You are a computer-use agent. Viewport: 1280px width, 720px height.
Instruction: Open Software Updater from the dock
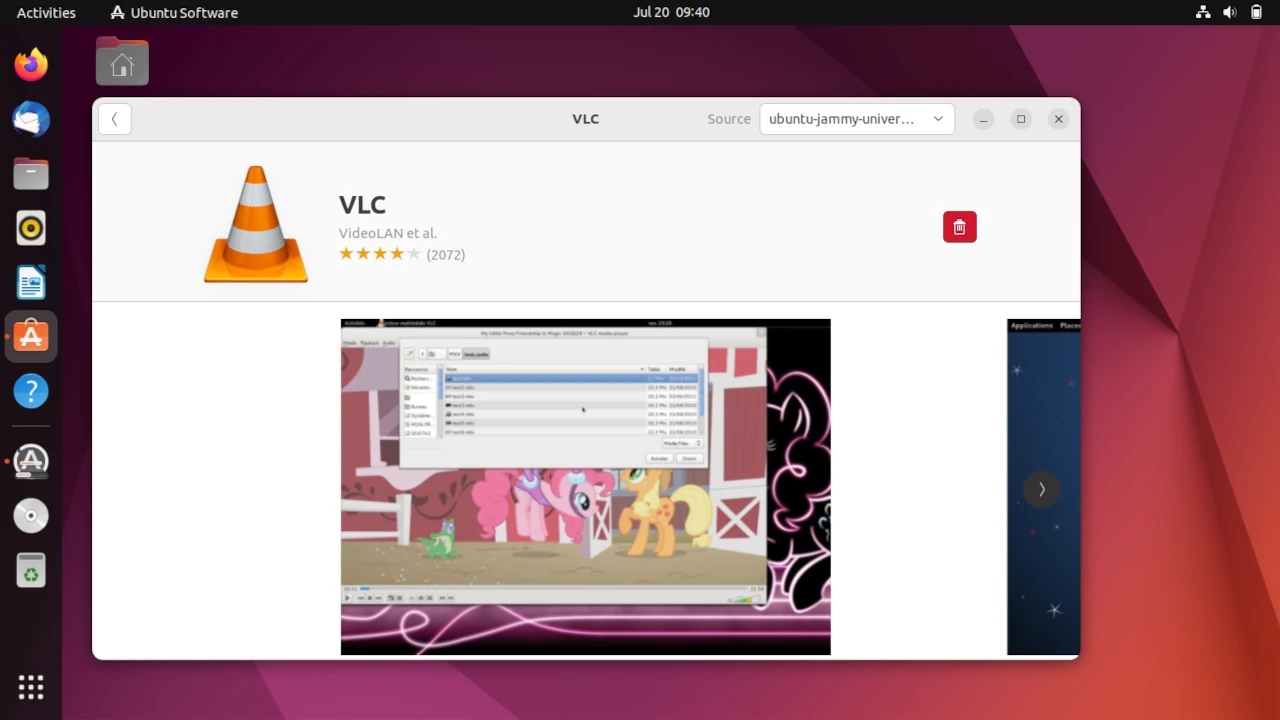point(31,461)
